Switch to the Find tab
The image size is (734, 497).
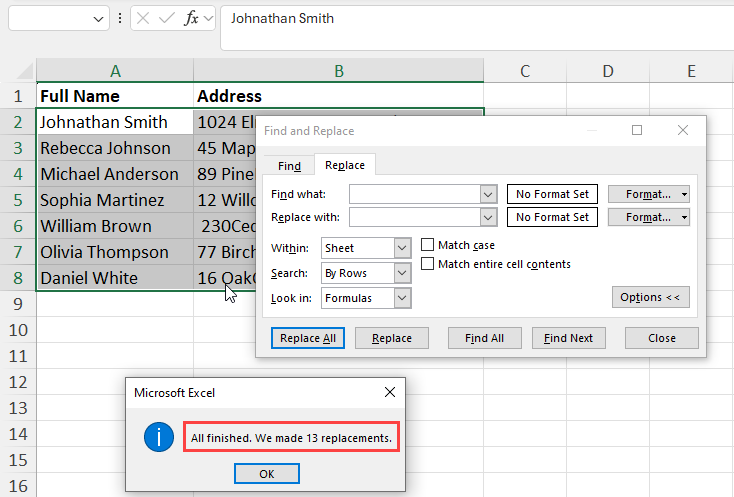(289, 166)
